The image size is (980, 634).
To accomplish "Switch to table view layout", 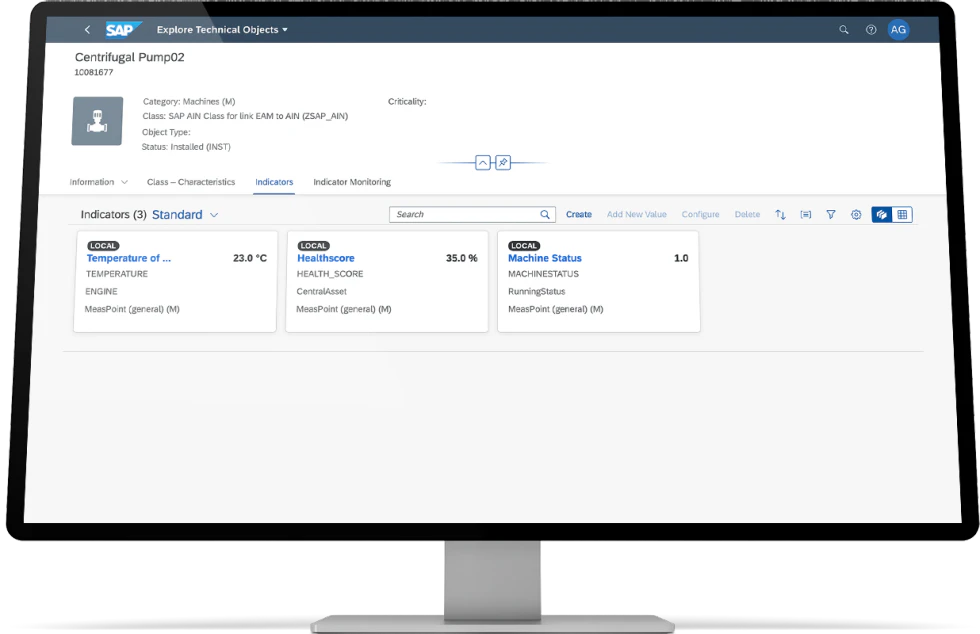I will coord(903,214).
